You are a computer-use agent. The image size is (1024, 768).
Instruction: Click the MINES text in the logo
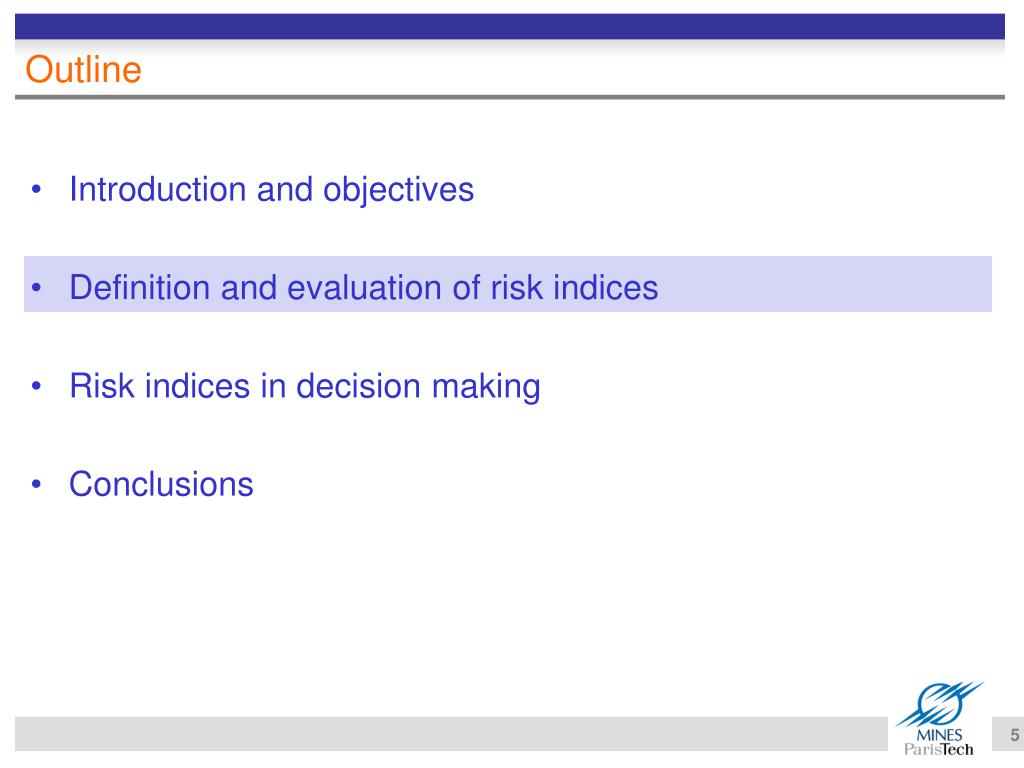pos(939,735)
